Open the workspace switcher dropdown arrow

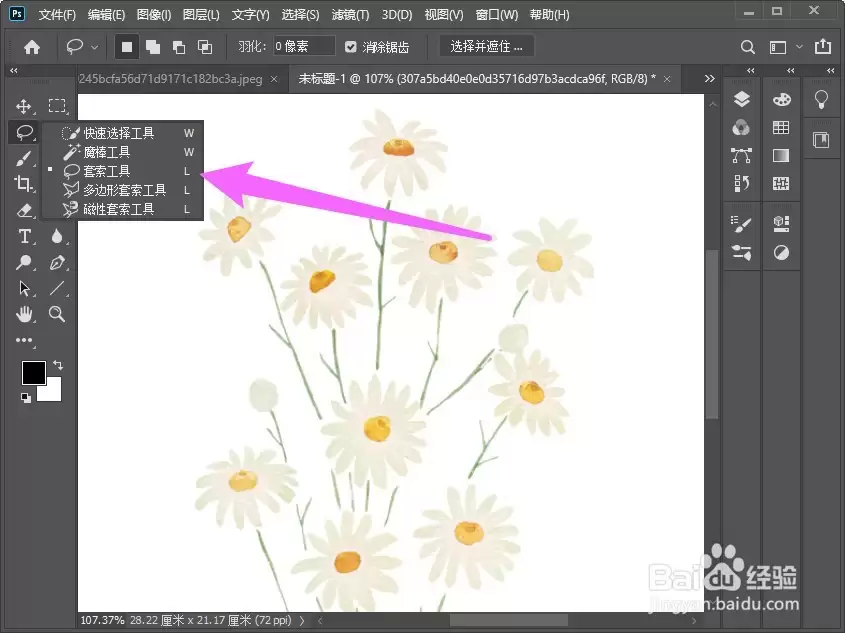coord(799,47)
